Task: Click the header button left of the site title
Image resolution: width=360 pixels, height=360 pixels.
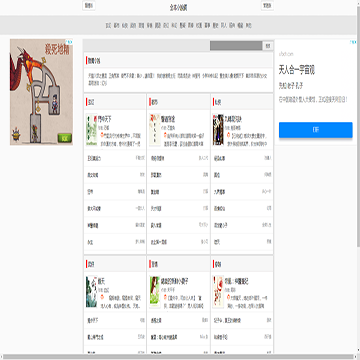Action: pos(89,5)
